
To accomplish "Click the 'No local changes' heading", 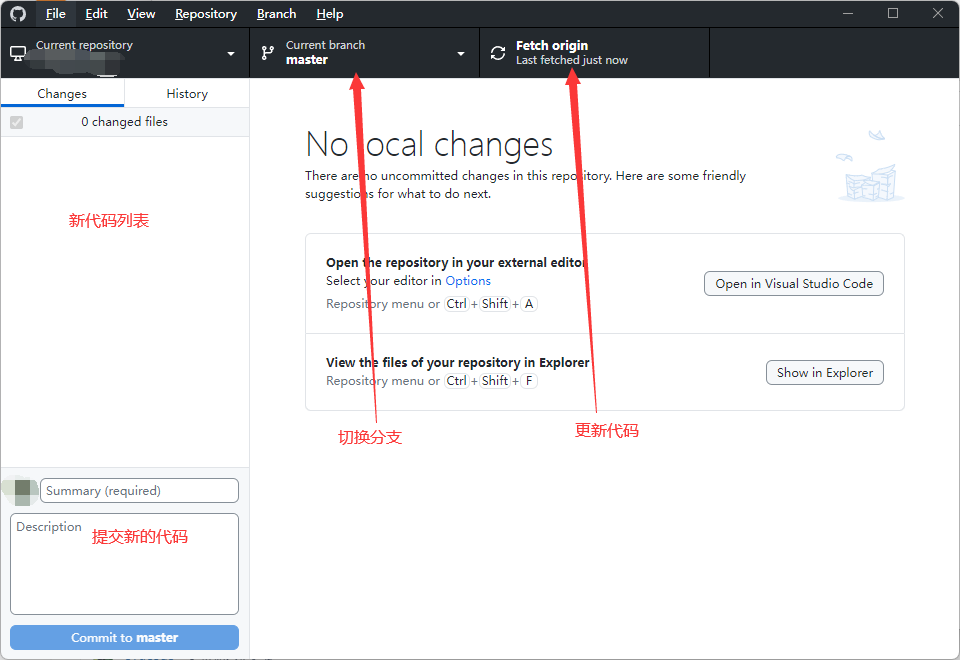I will pos(429,145).
